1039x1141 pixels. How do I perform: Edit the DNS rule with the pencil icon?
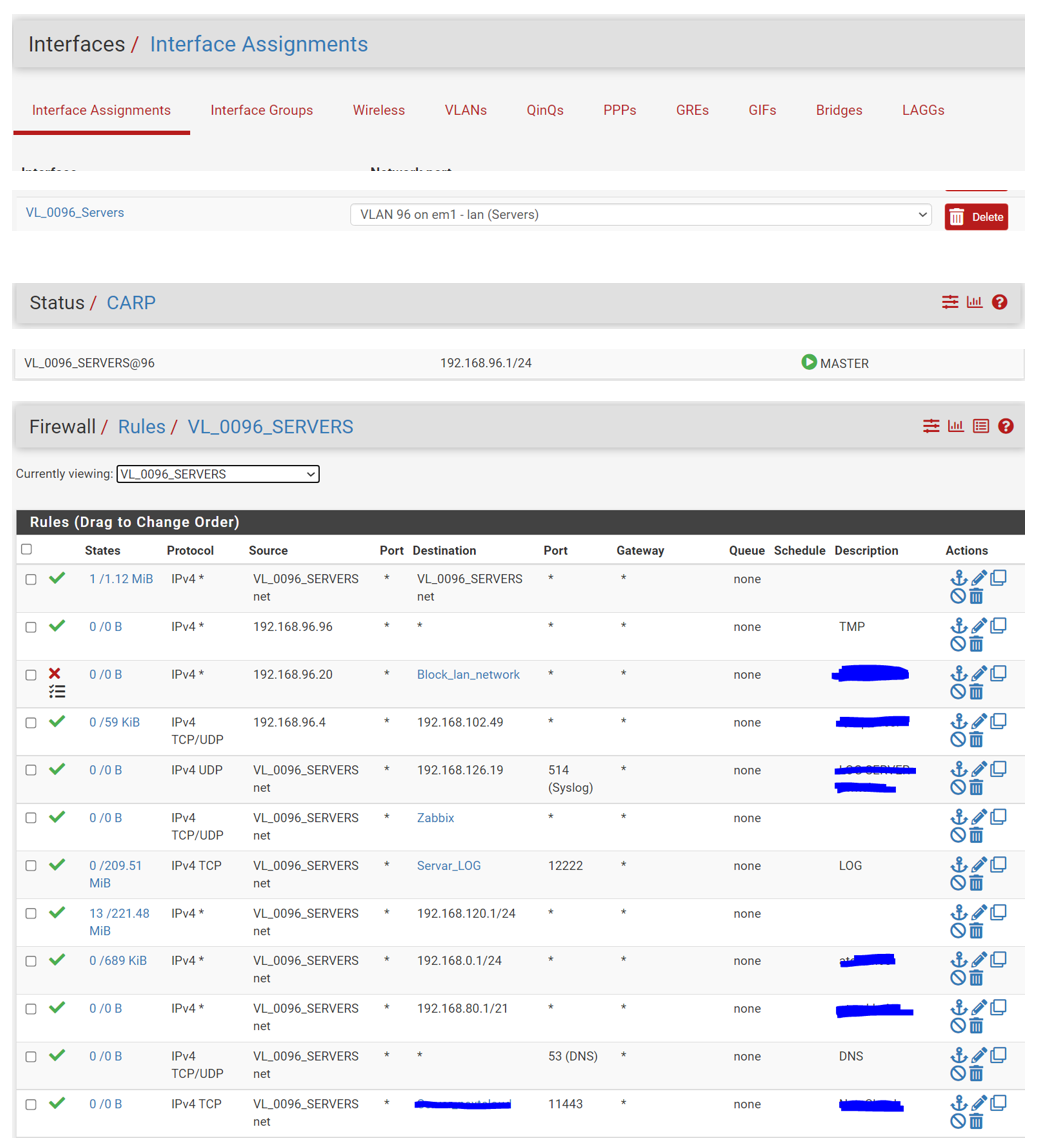click(979, 1056)
